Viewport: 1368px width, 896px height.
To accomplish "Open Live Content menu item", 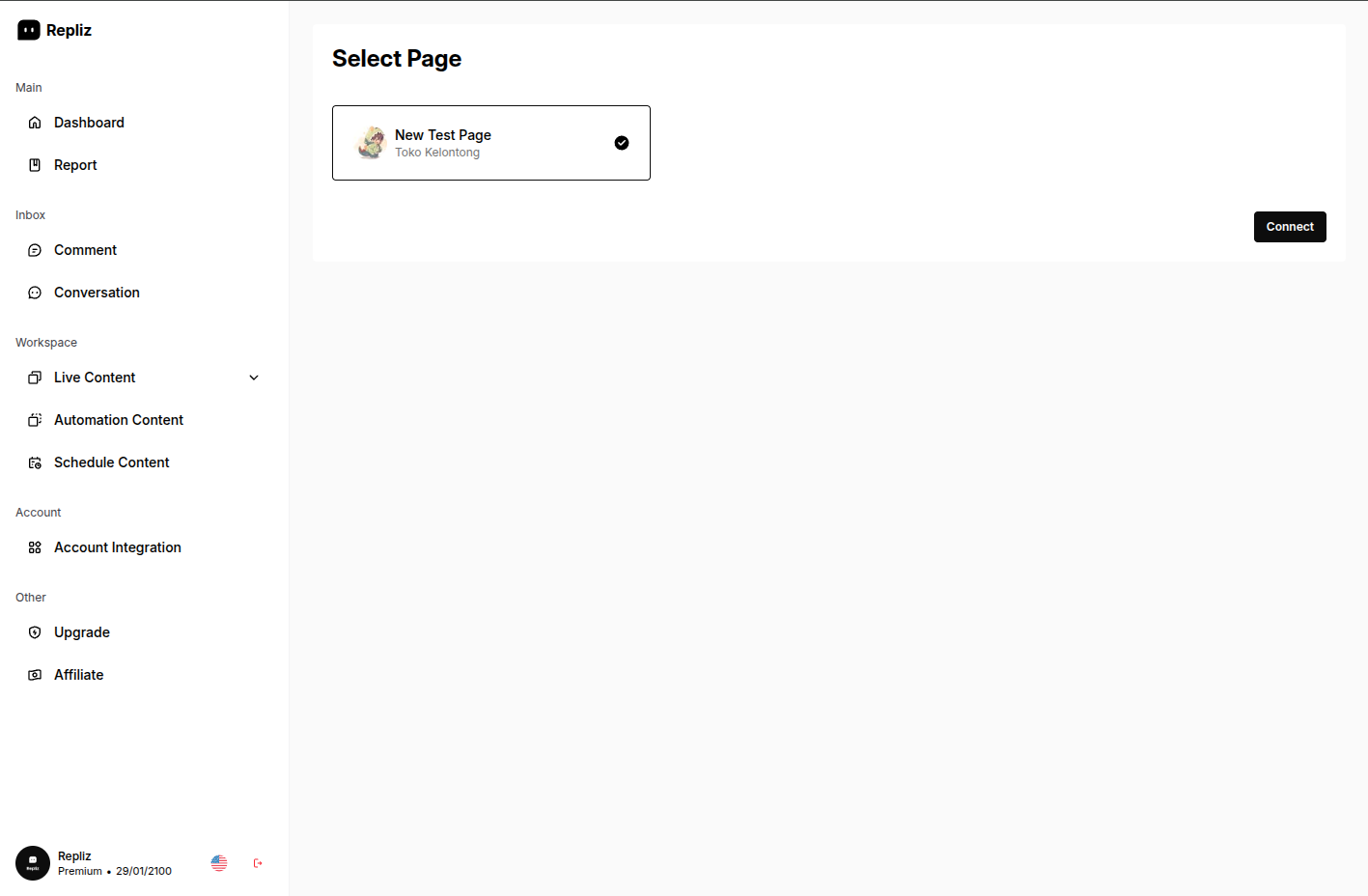I will point(95,378).
